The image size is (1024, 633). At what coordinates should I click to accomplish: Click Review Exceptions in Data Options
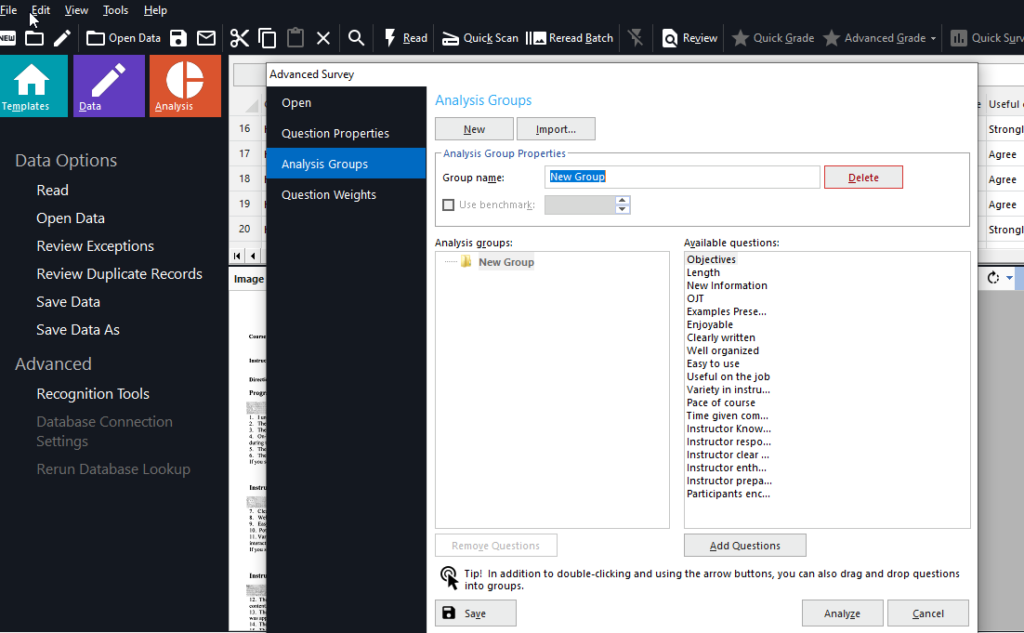point(95,246)
